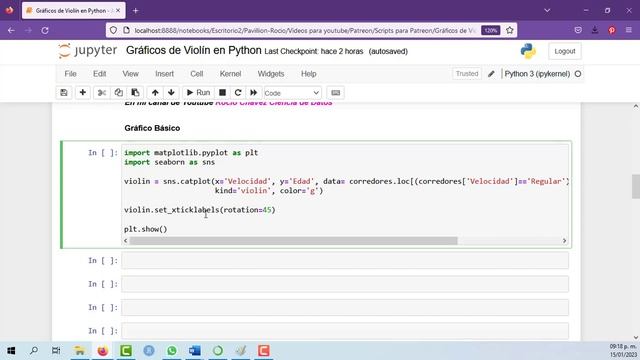Restart the kernel icon
This screenshot has height=360, width=640.
[x=238, y=93]
